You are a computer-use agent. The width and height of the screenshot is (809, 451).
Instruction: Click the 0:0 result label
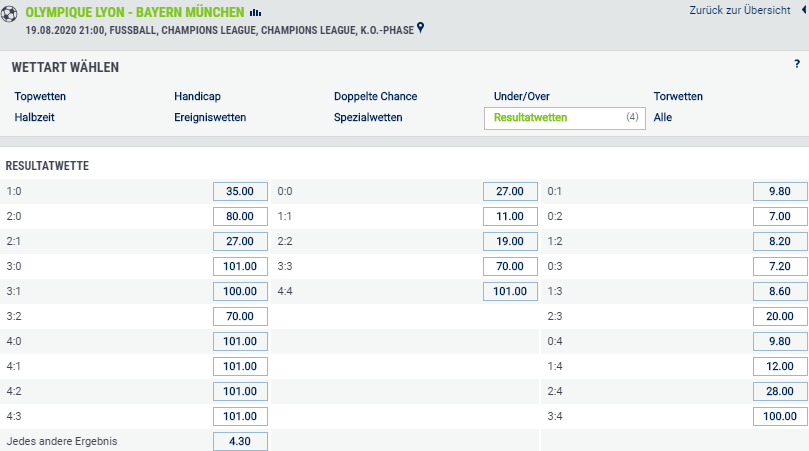[x=285, y=191]
